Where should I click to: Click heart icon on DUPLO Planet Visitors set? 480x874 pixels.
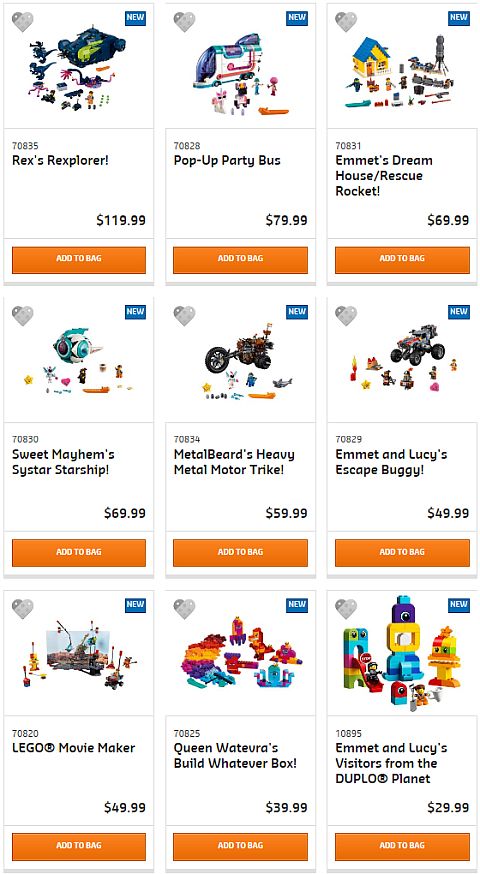[346, 609]
